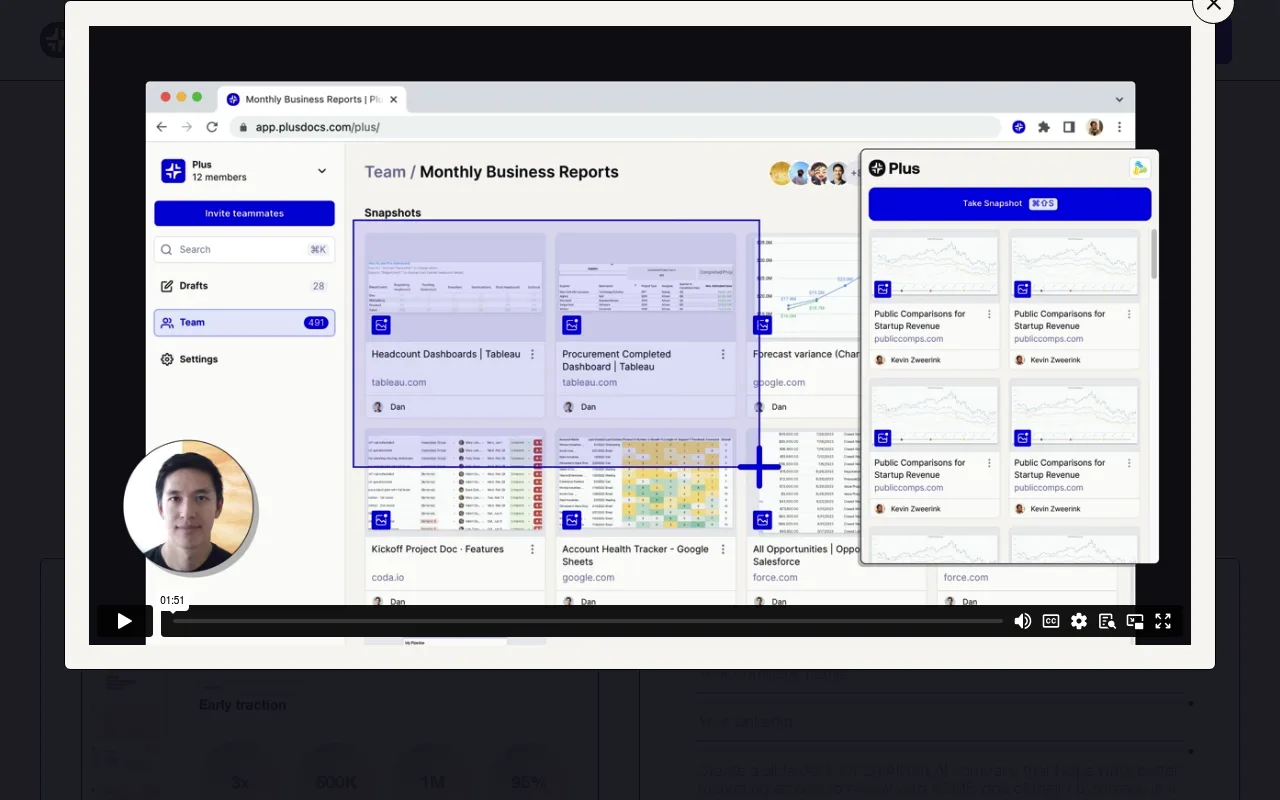The width and height of the screenshot is (1280, 800).
Task: Click the browser back arrow
Action: (x=162, y=127)
